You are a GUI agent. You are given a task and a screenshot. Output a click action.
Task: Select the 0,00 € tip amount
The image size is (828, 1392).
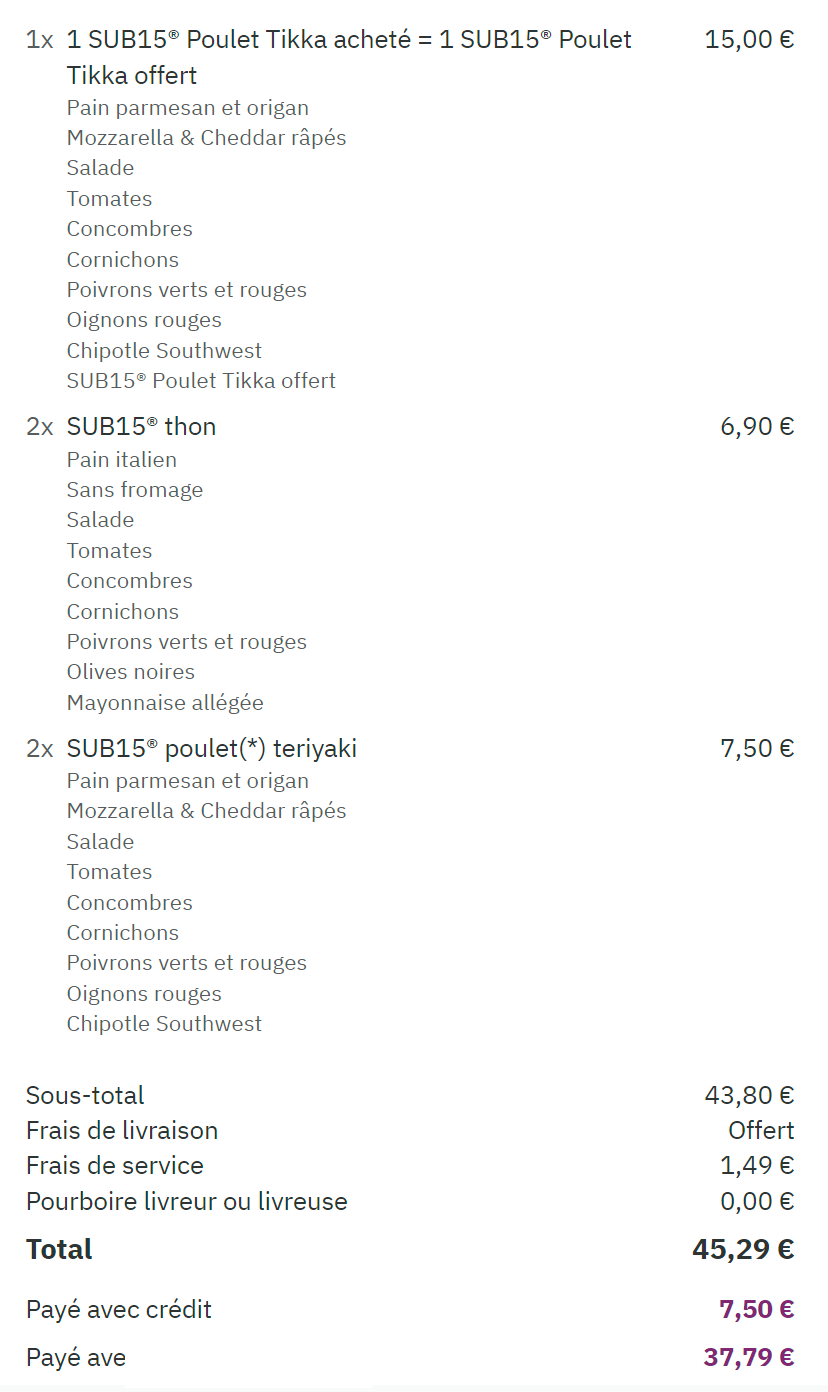757,1202
